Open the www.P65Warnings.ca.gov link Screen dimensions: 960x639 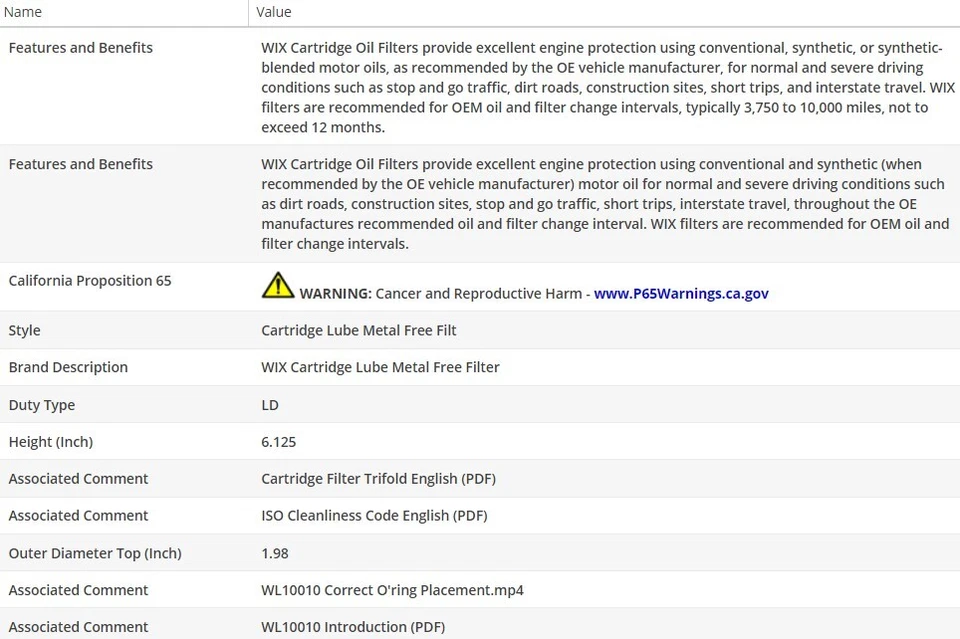pos(681,294)
